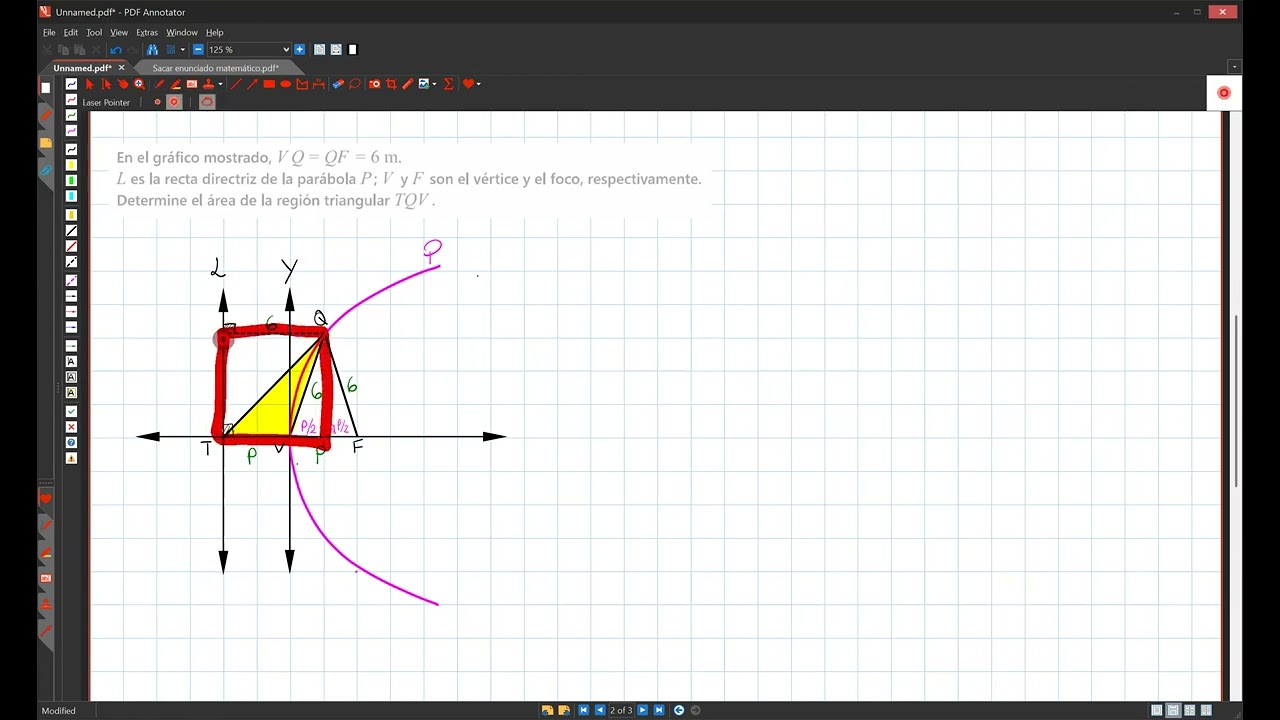Toggle full screen mode icon
The image size is (1280, 720).
(x=353, y=49)
